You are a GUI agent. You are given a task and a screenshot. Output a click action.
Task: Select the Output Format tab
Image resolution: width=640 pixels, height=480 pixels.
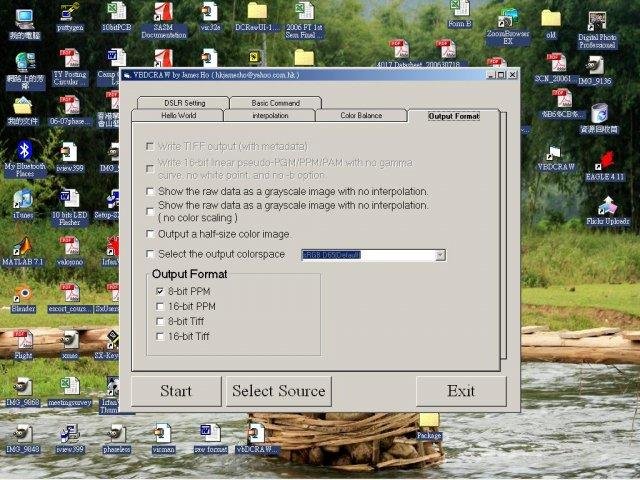[453, 116]
